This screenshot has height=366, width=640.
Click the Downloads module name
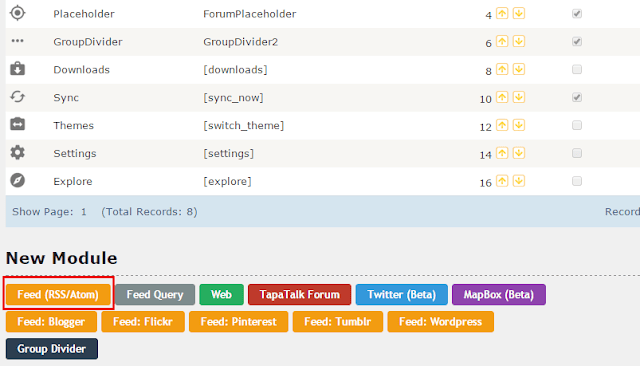click(x=81, y=70)
